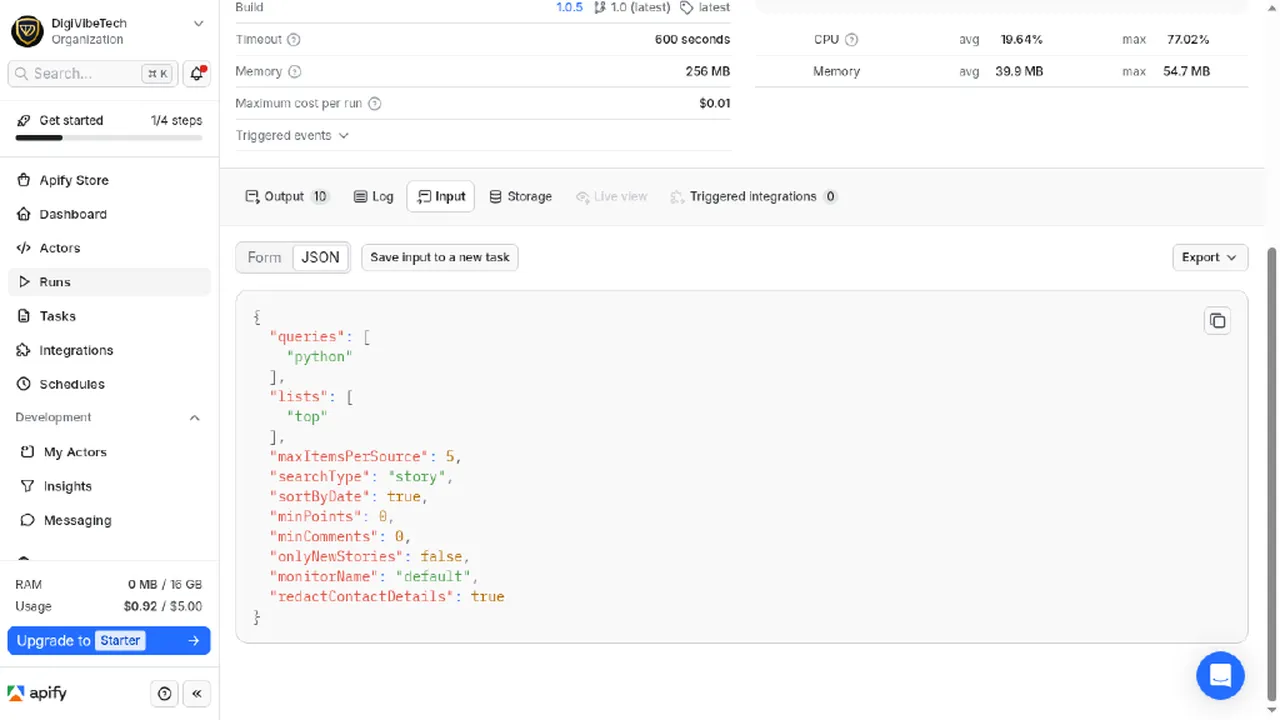Collapse the sidebar with the double-chevron icon

[197, 693]
